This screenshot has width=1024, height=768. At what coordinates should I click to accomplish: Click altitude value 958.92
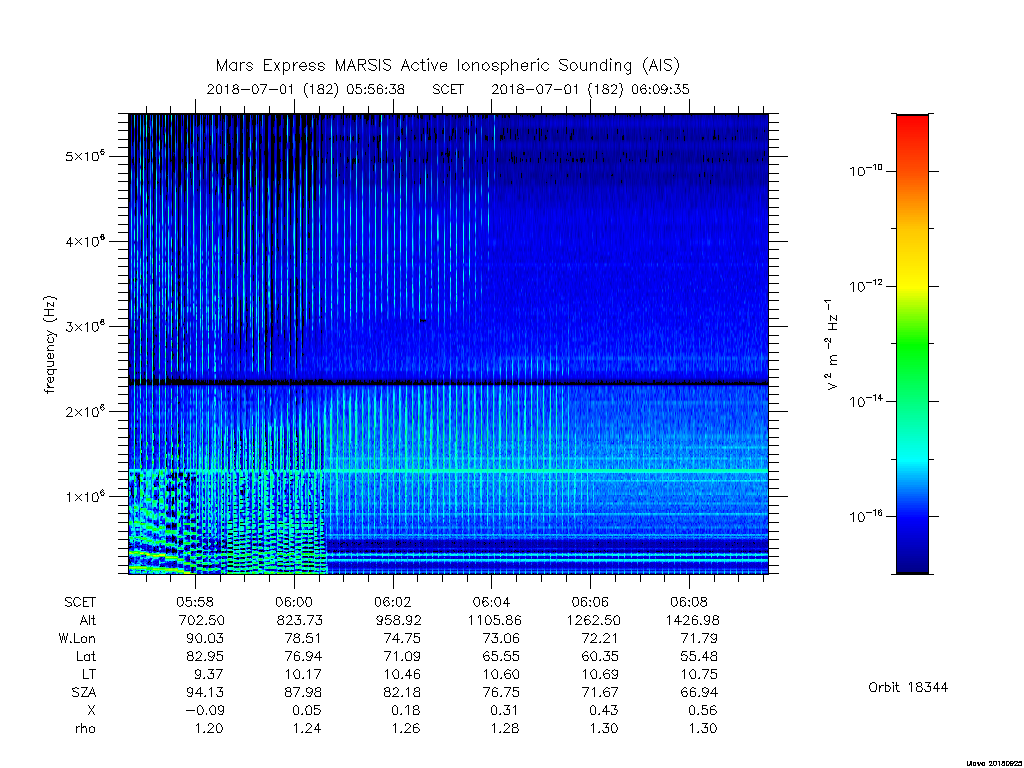pos(398,620)
